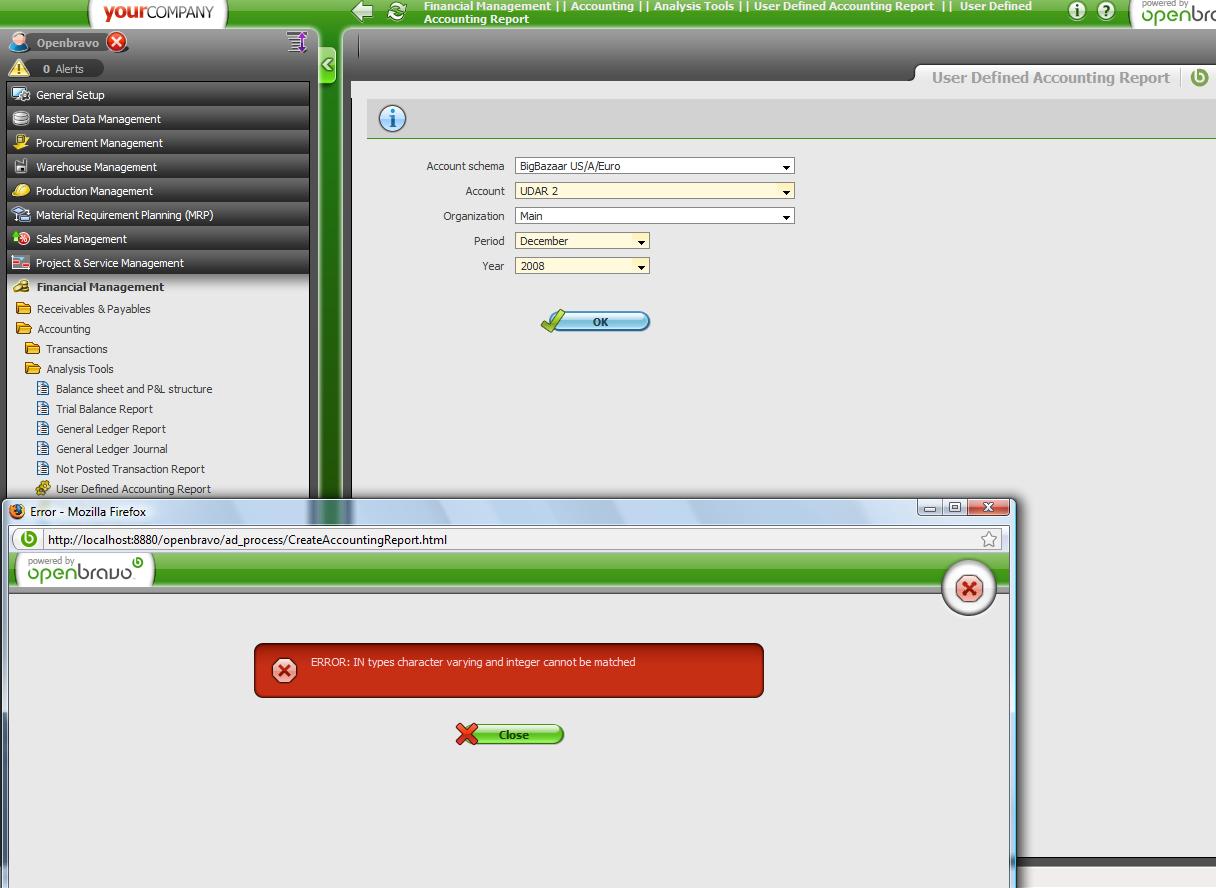Viewport: 1216px width, 888px height.
Task: Open the Not Posted Transaction Report
Action: [x=130, y=469]
